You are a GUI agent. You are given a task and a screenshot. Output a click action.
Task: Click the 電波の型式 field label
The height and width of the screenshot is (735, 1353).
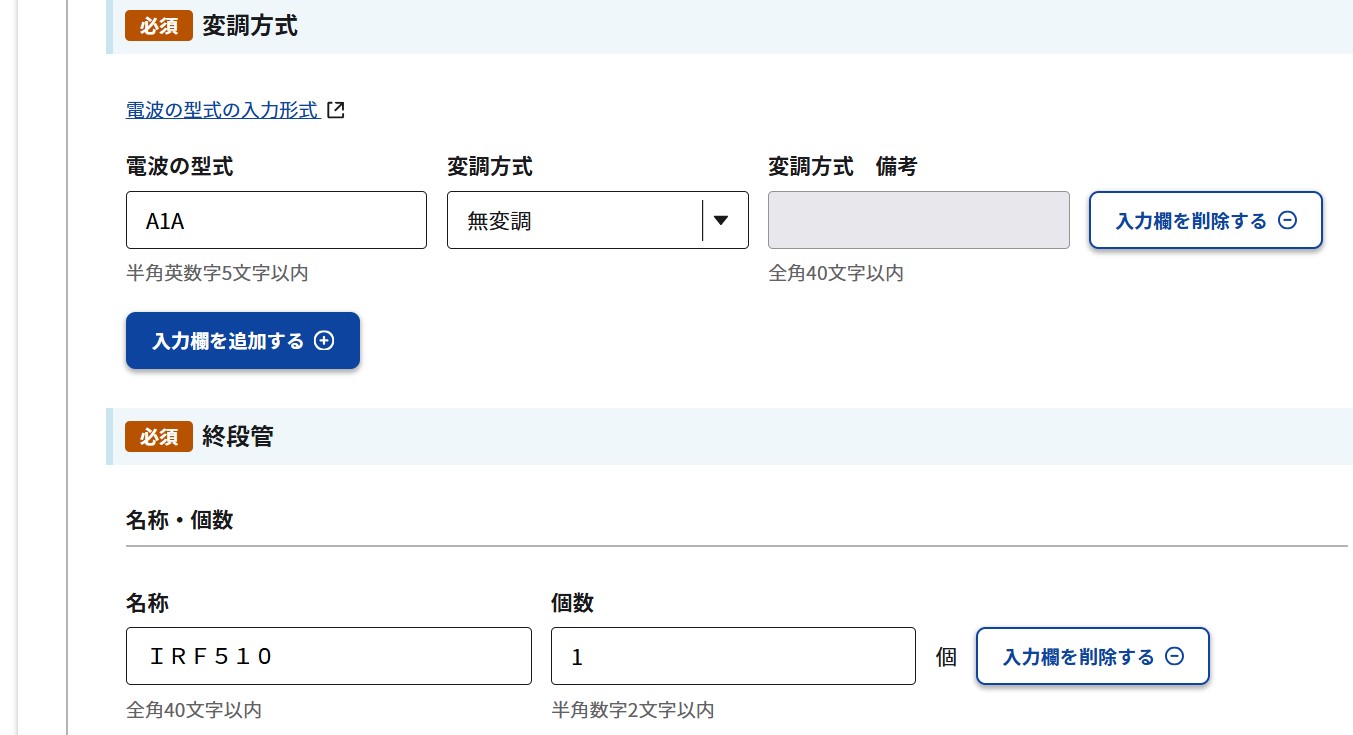pyautogui.click(x=180, y=167)
